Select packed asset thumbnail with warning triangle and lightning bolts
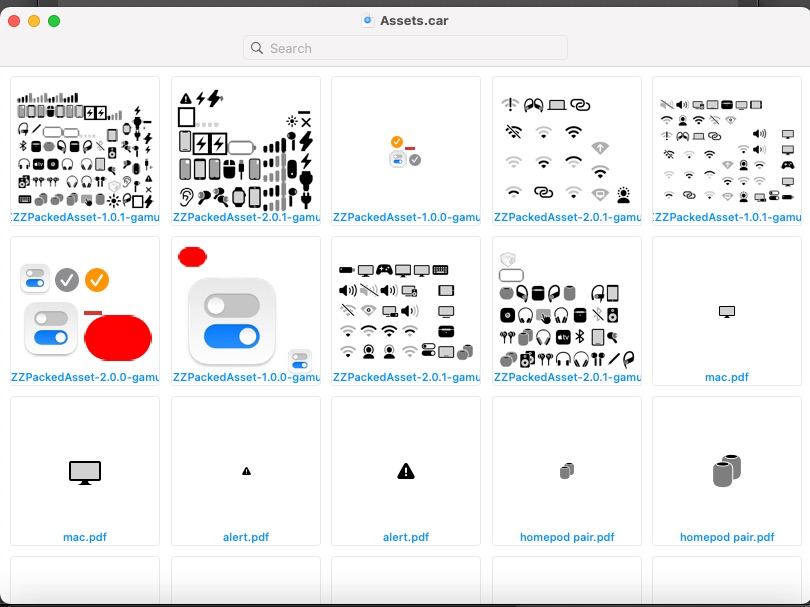The image size is (810, 607). (246, 150)
